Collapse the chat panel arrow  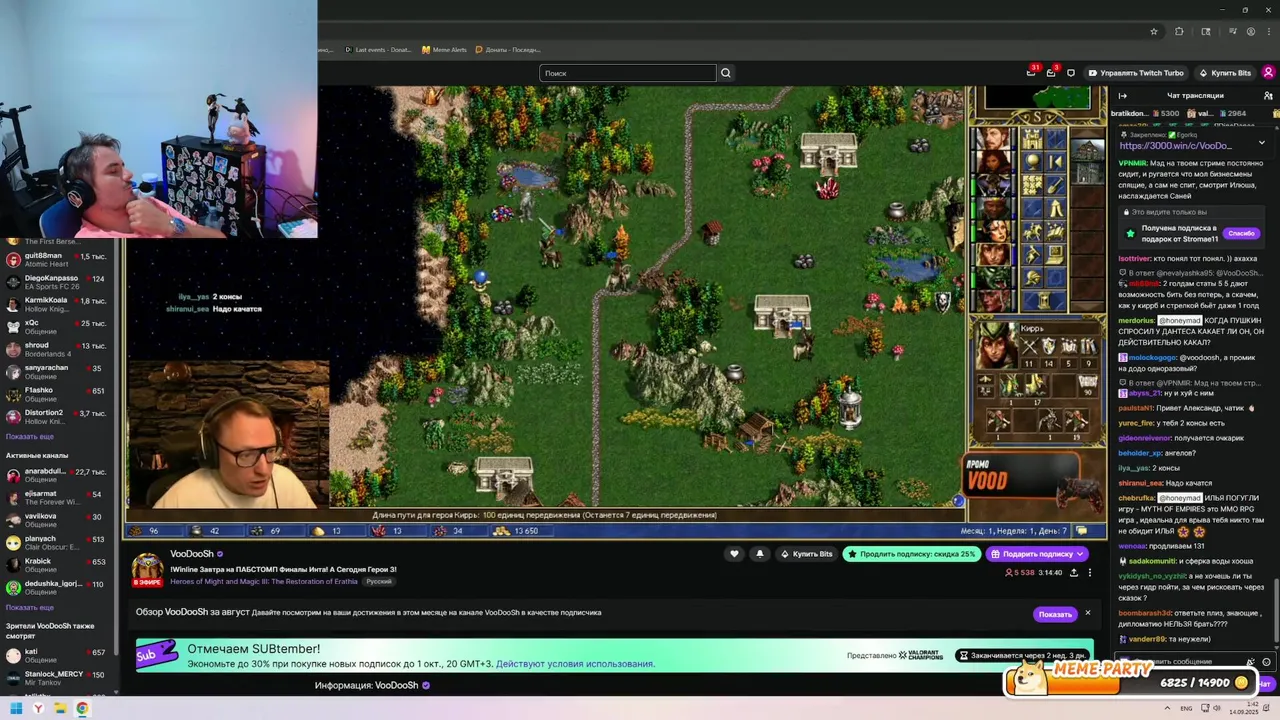pyautogui.click(x=1122, y=96)
